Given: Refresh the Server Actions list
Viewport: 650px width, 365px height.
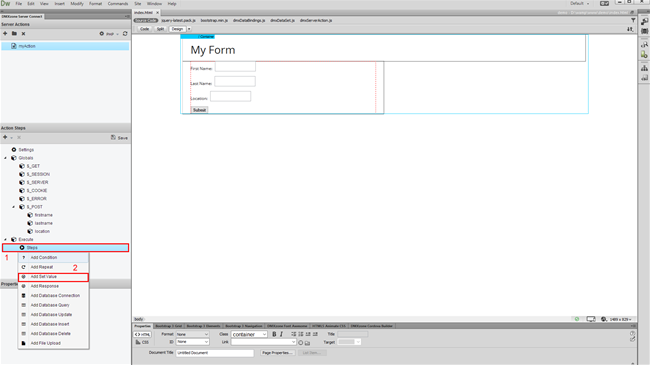Looking at the screenshot, I should click(x=125, y=34).
